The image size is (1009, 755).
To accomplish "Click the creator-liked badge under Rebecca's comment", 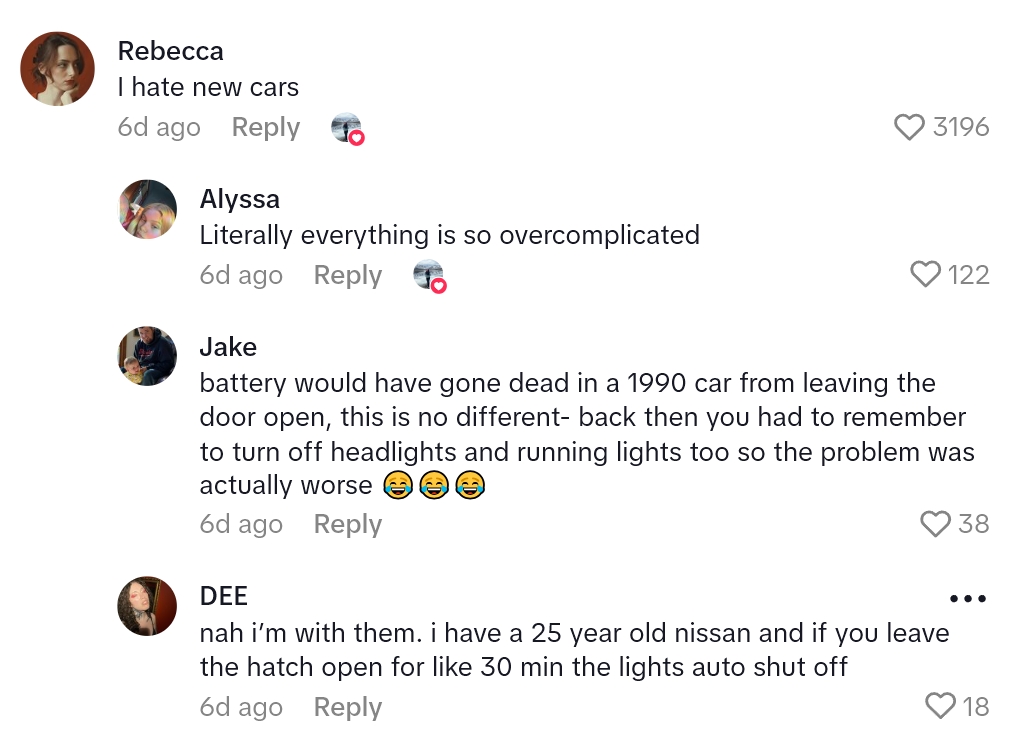I will point(348,128).
